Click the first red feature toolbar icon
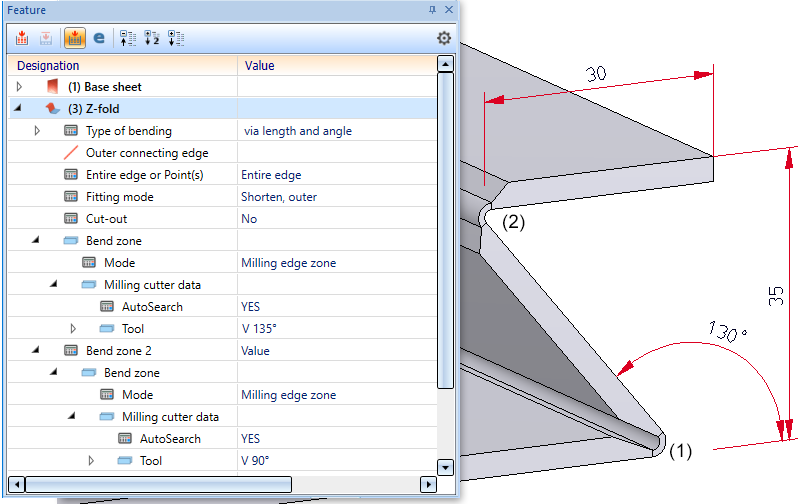The image size is (805, 504). pos(21,38)
